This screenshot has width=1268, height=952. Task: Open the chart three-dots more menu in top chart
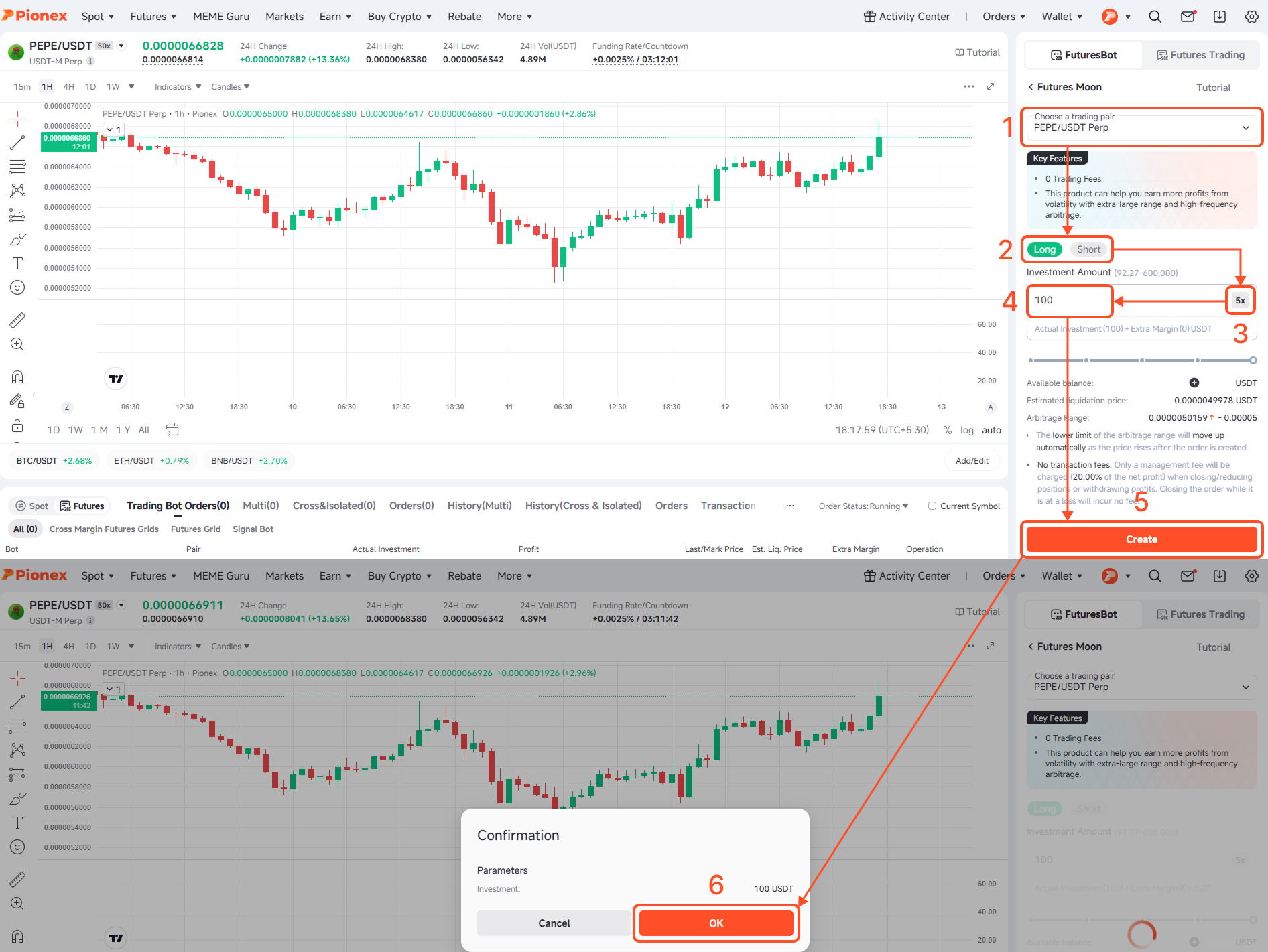click(x=969, y=86)
